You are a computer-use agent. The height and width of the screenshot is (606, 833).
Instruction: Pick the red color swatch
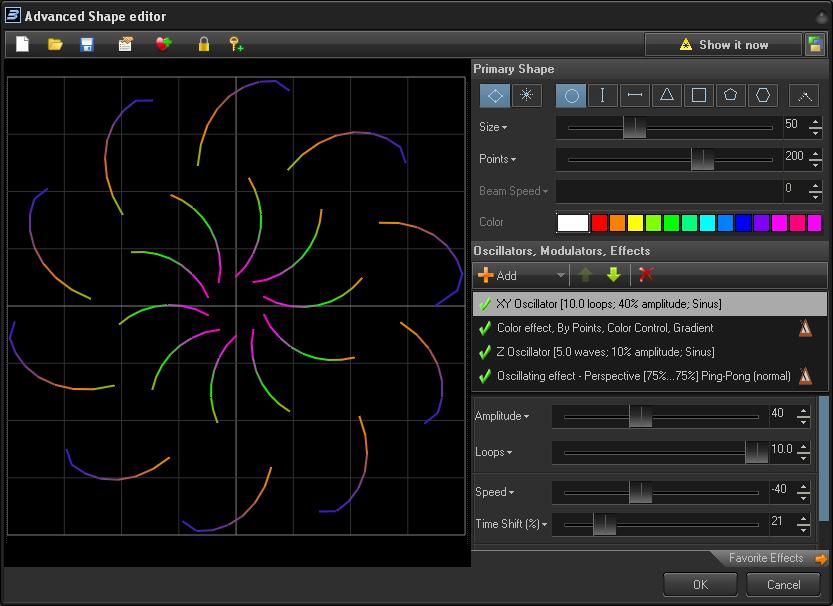[x=599, y=222]
